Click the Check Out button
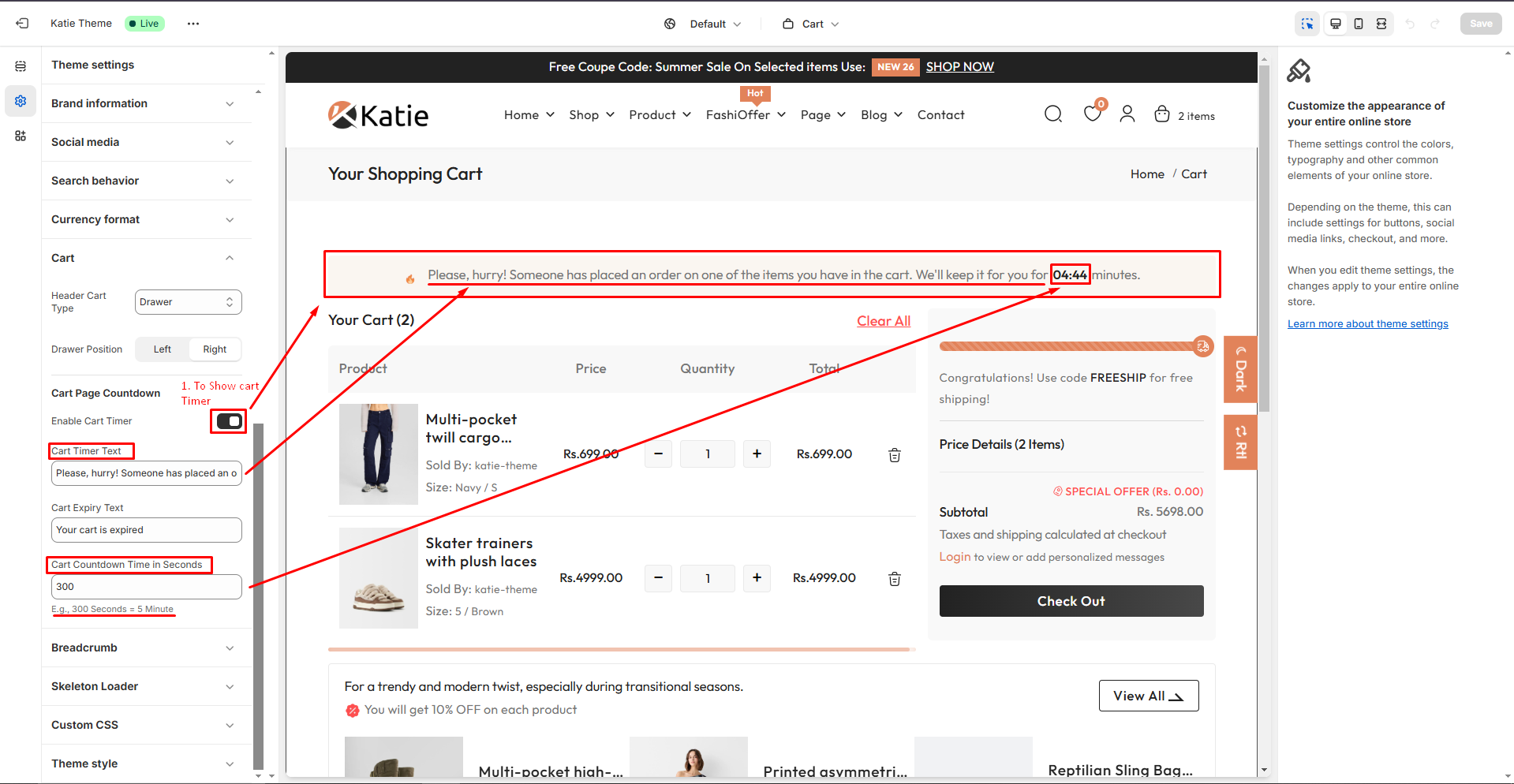Image resolution: width=1514 pixels, height=784 pixels. tap(1071, 601)
